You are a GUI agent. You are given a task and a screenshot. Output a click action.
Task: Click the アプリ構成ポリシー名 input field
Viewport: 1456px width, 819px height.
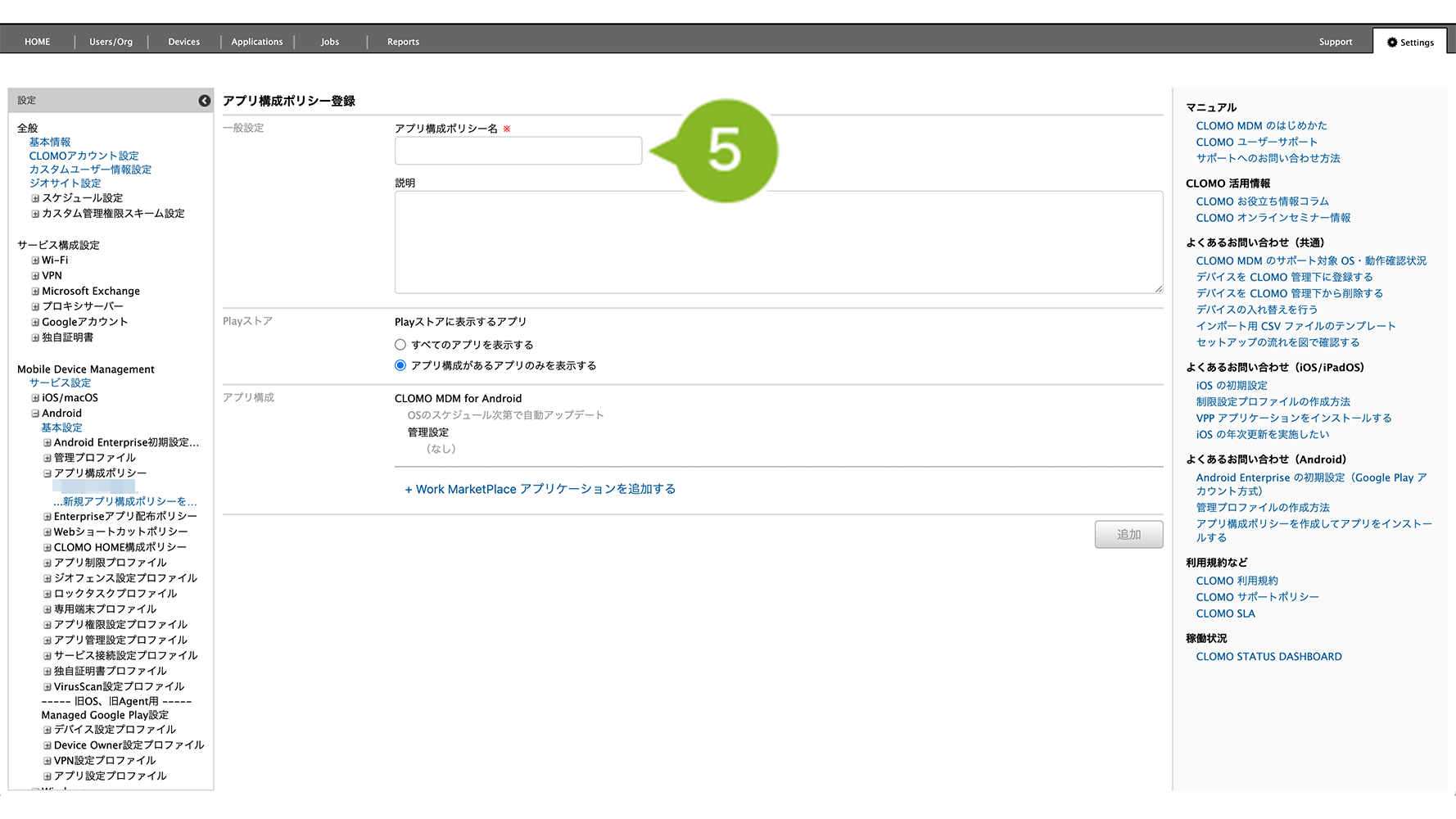pyautogui.click(x=518, y=151)
